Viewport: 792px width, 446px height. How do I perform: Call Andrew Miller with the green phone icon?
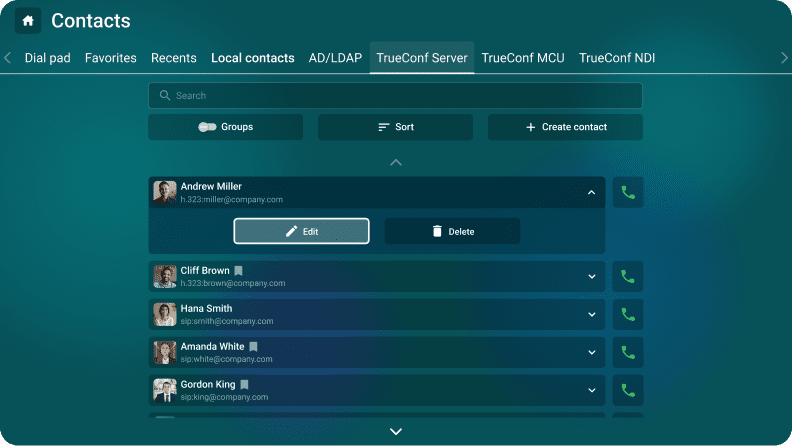coord(628,193)
